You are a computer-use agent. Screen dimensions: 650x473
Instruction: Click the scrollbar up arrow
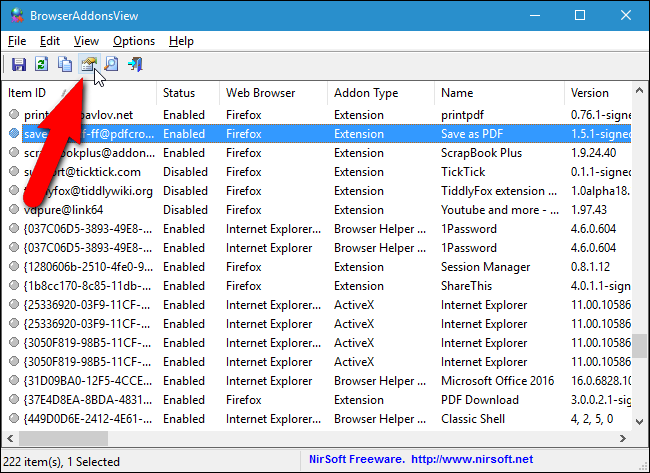pyautogui.click(x=640, y=92)
